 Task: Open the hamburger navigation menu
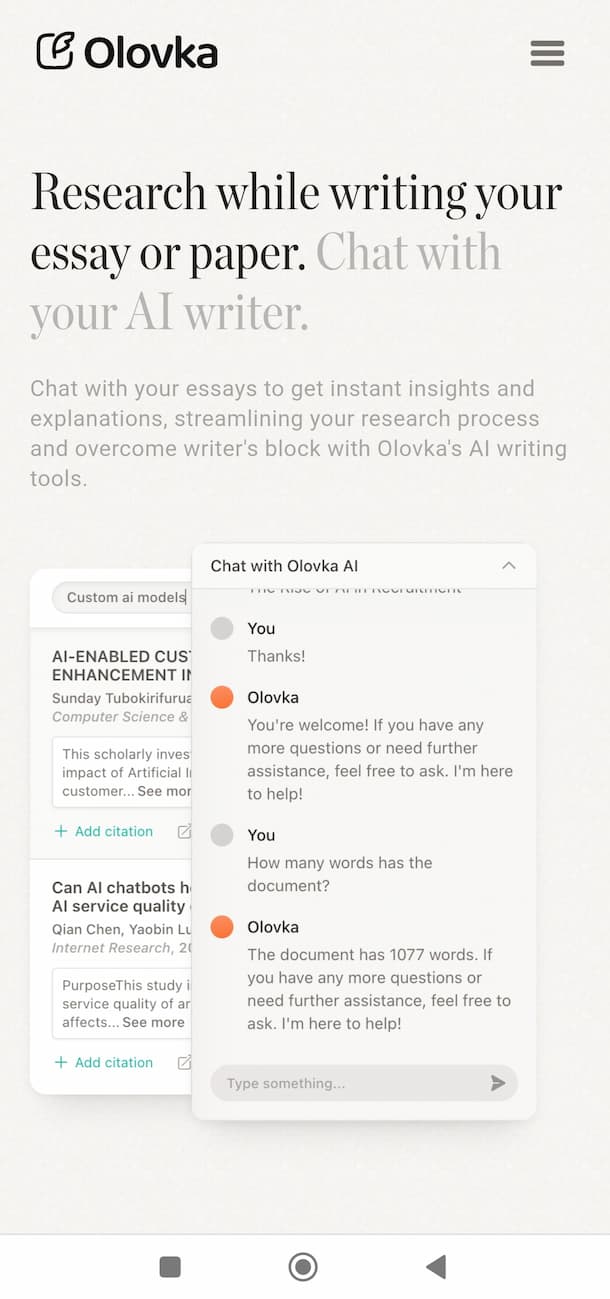pos(547,53)
